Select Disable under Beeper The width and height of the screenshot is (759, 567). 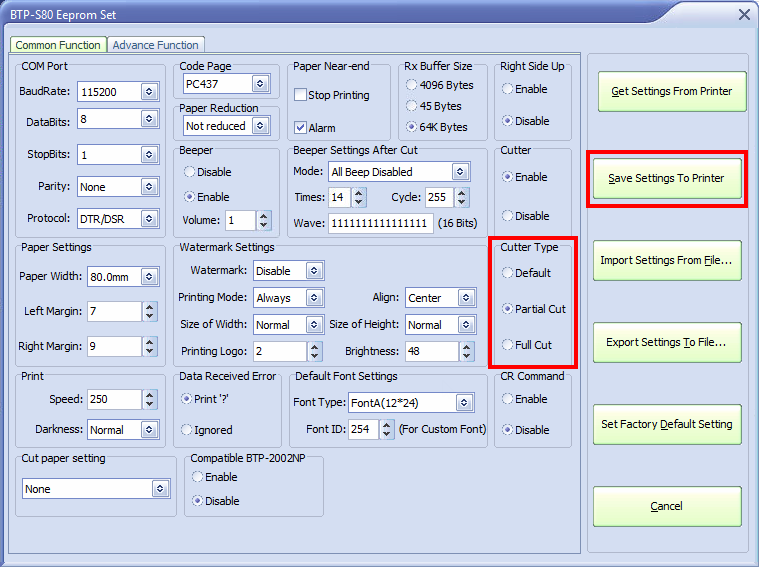click(x=189, y=172)
